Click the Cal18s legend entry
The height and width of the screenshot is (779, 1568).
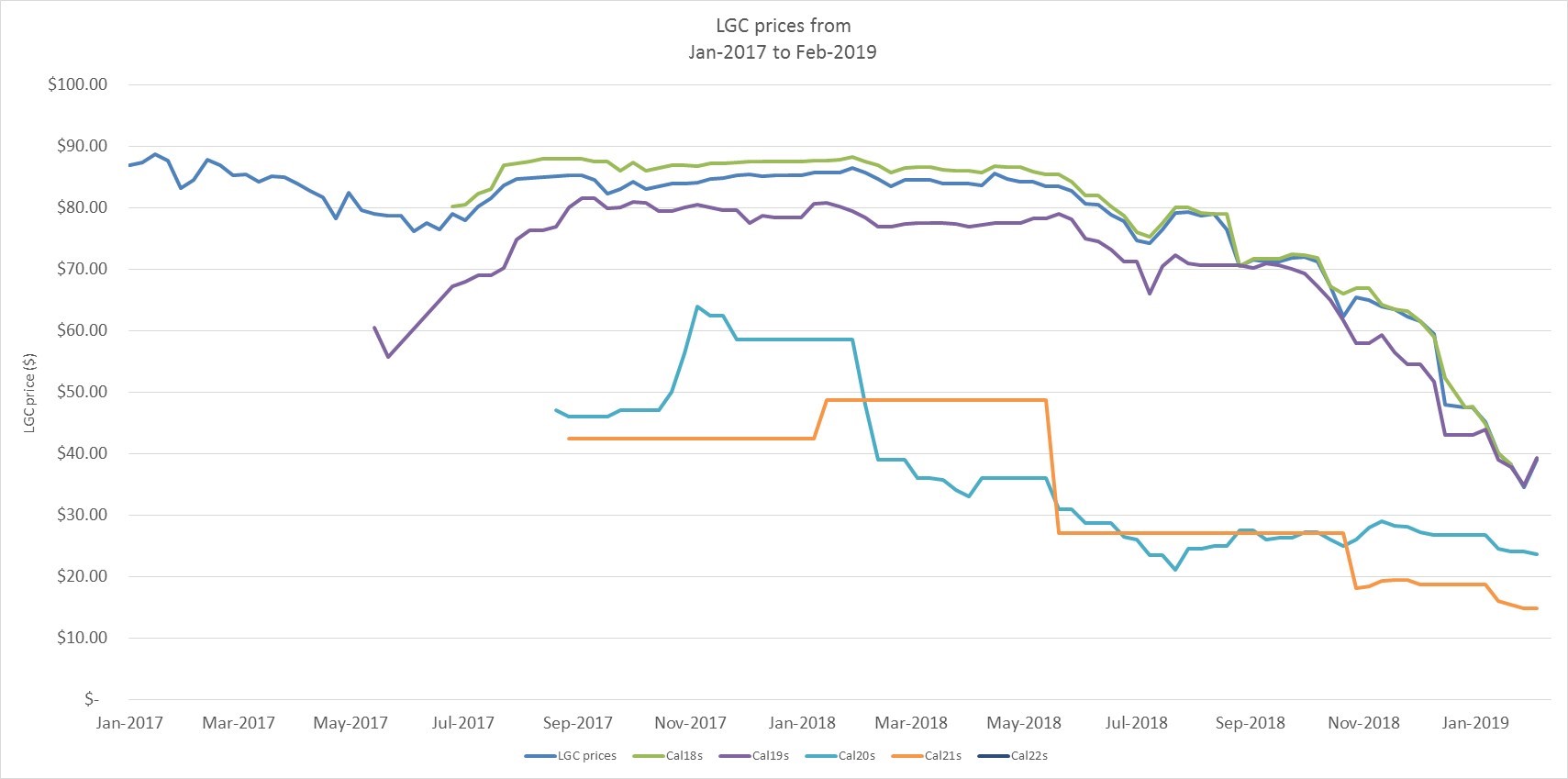coord(668,756)
